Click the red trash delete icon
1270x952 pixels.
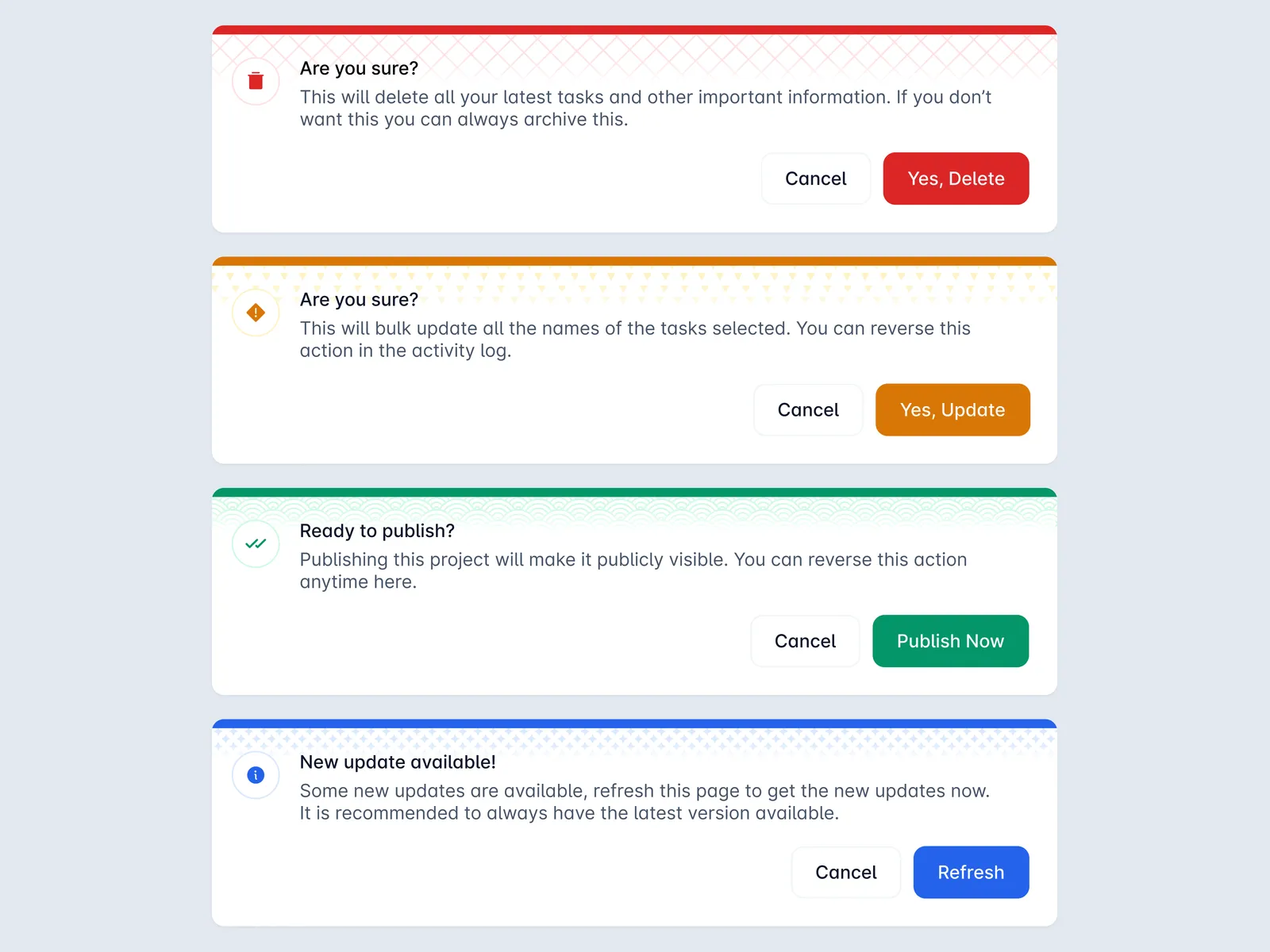[x=256, y=81]
